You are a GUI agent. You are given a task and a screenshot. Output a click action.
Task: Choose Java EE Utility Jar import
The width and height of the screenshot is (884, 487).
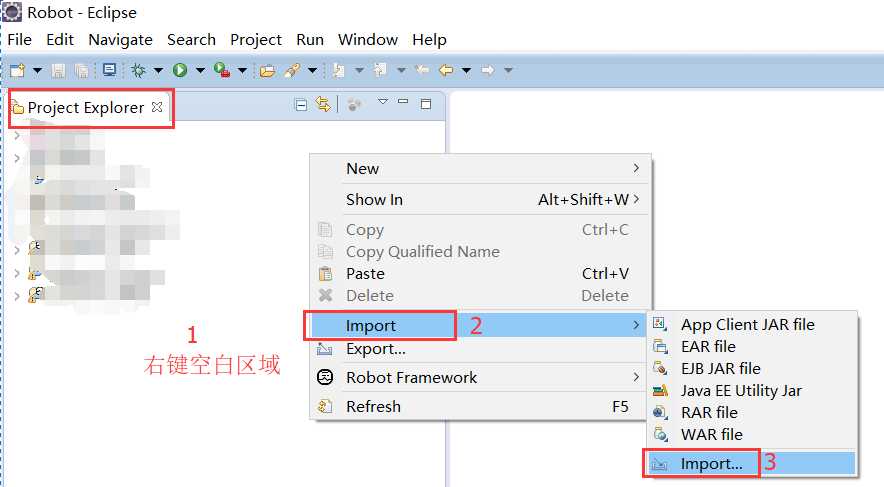(752, 391)
